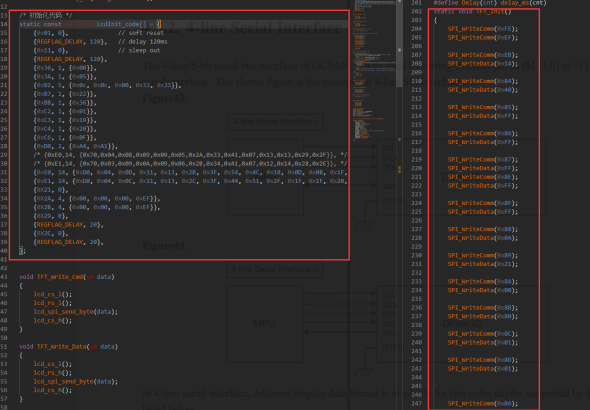
Task: Click the {0X2A, 4 column address entry
Action: point(97,198)
